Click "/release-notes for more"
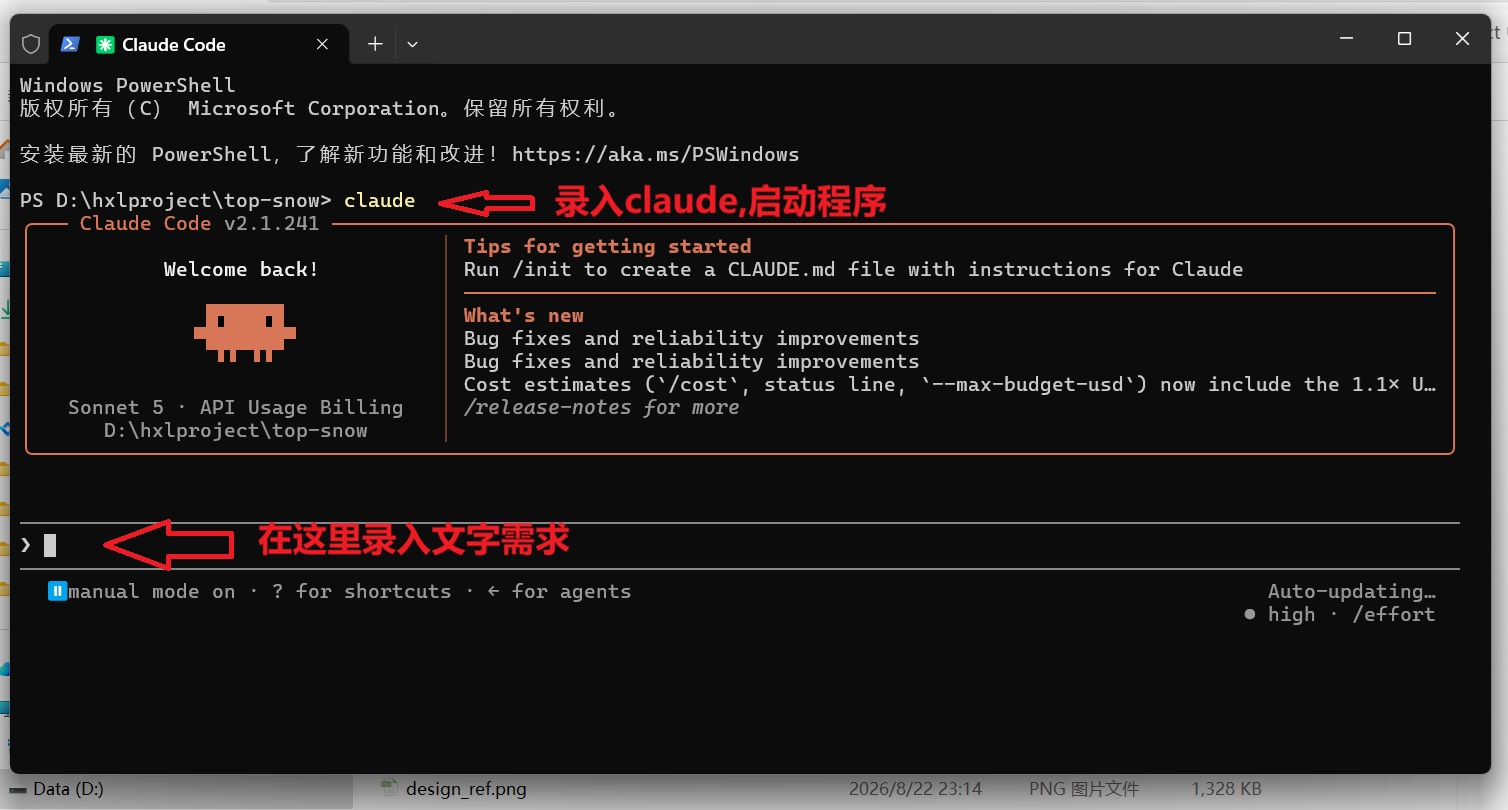1508x810 pixels. click(x=601, y=408)
